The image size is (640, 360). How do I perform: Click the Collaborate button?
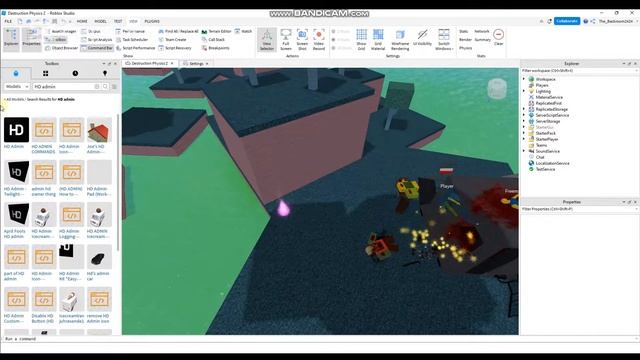coord(567,21)
